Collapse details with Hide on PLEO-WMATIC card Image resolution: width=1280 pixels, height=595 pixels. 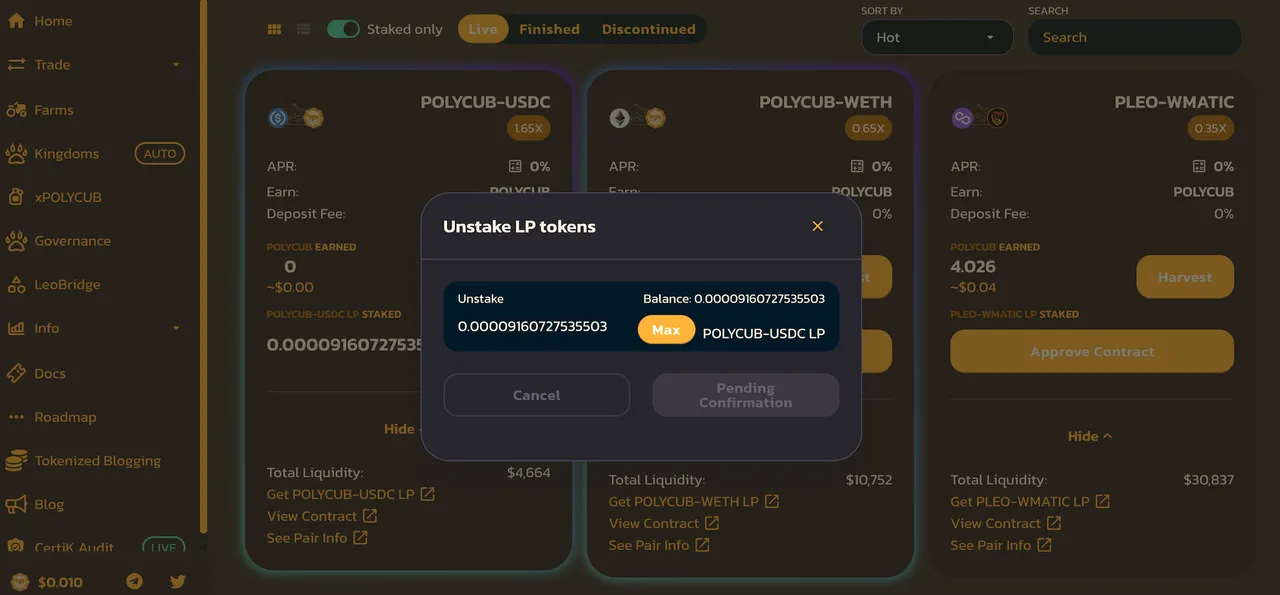tap(1090, 436)
